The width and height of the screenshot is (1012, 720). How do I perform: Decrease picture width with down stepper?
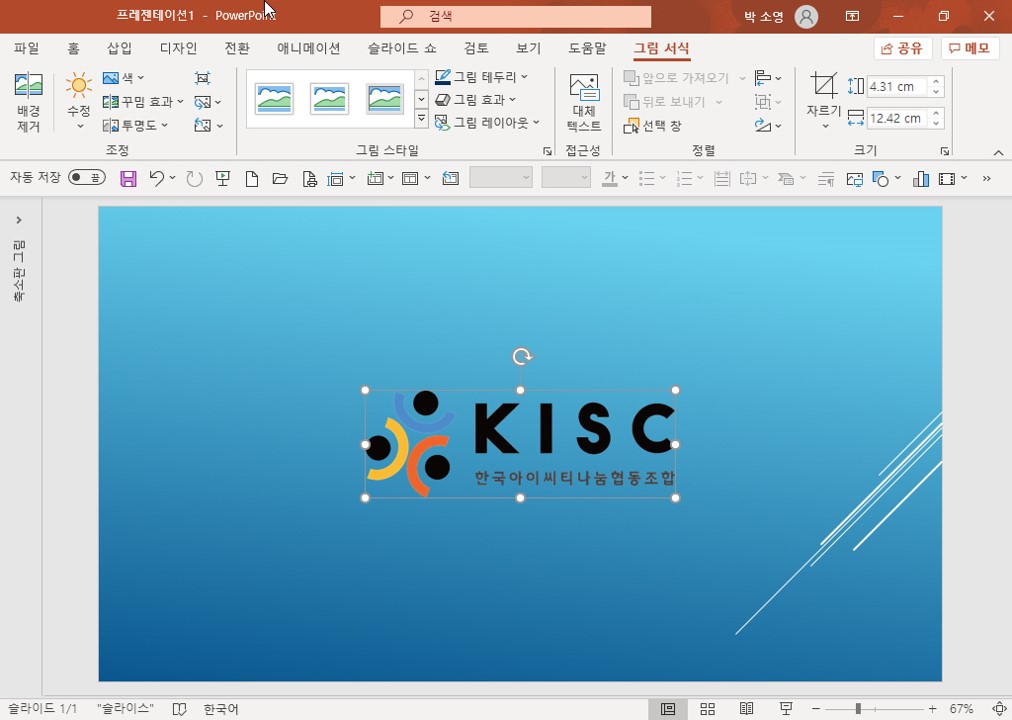(x=936, y=123)
